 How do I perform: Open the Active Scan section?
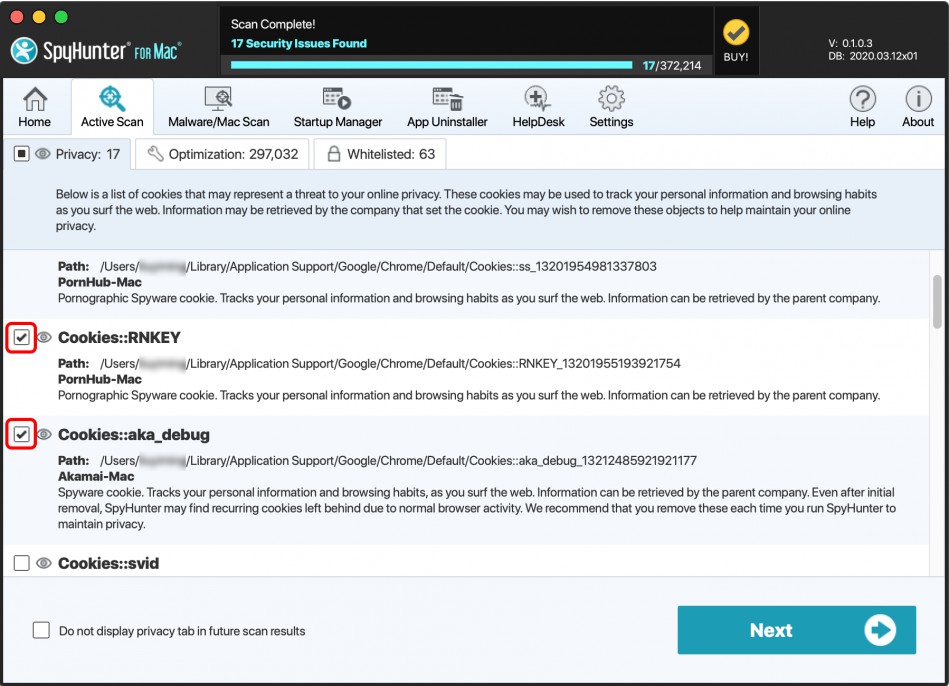[112, 107]
